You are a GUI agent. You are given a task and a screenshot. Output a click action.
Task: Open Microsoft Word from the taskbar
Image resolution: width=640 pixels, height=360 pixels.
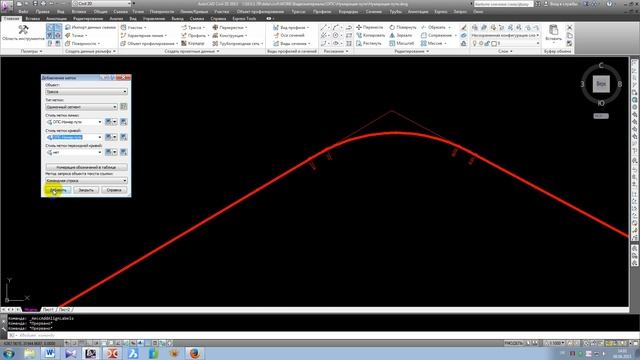coord(50,353)
